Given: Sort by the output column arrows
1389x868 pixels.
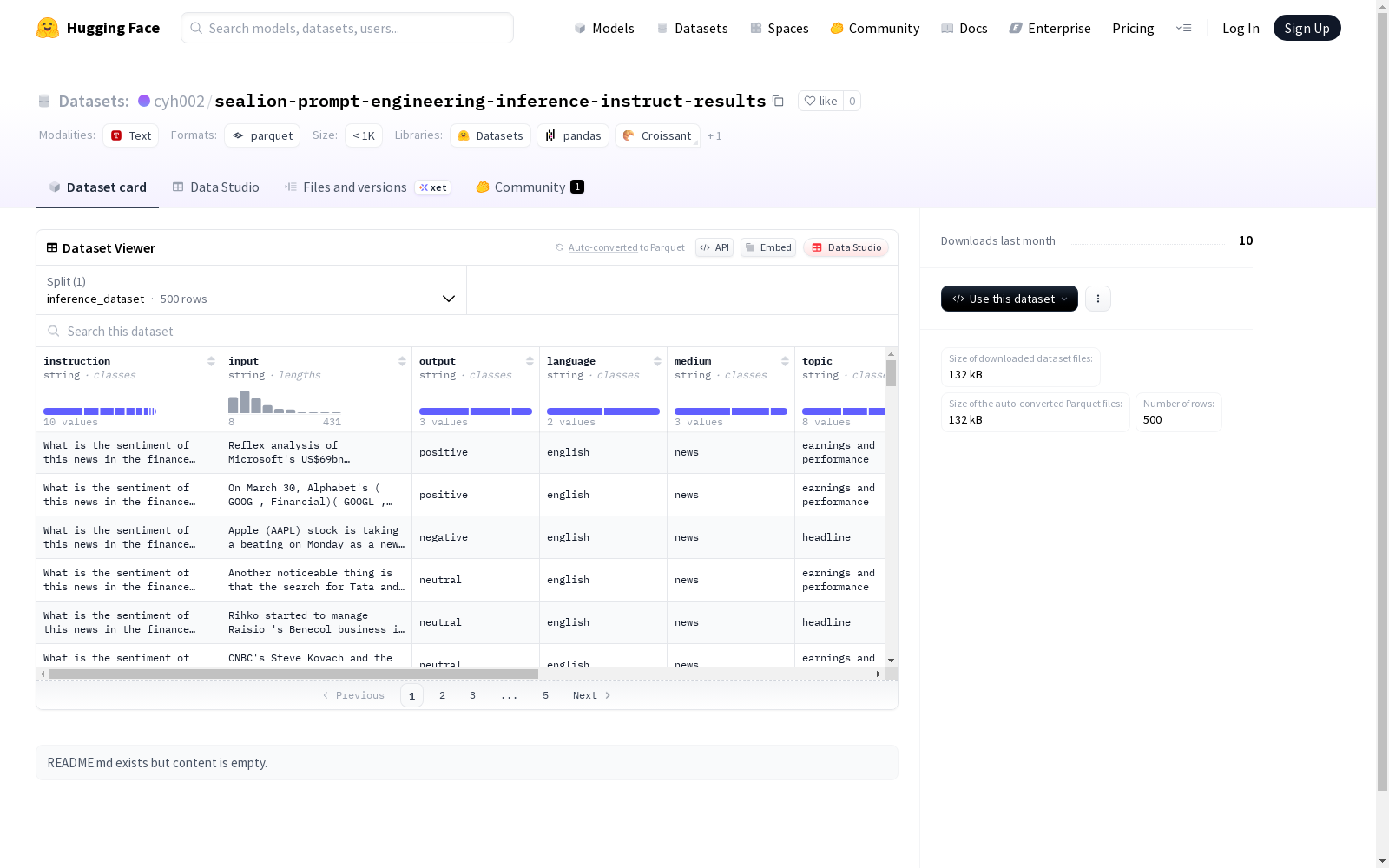Looking at the screenshot, I should (x=530, y=361).
